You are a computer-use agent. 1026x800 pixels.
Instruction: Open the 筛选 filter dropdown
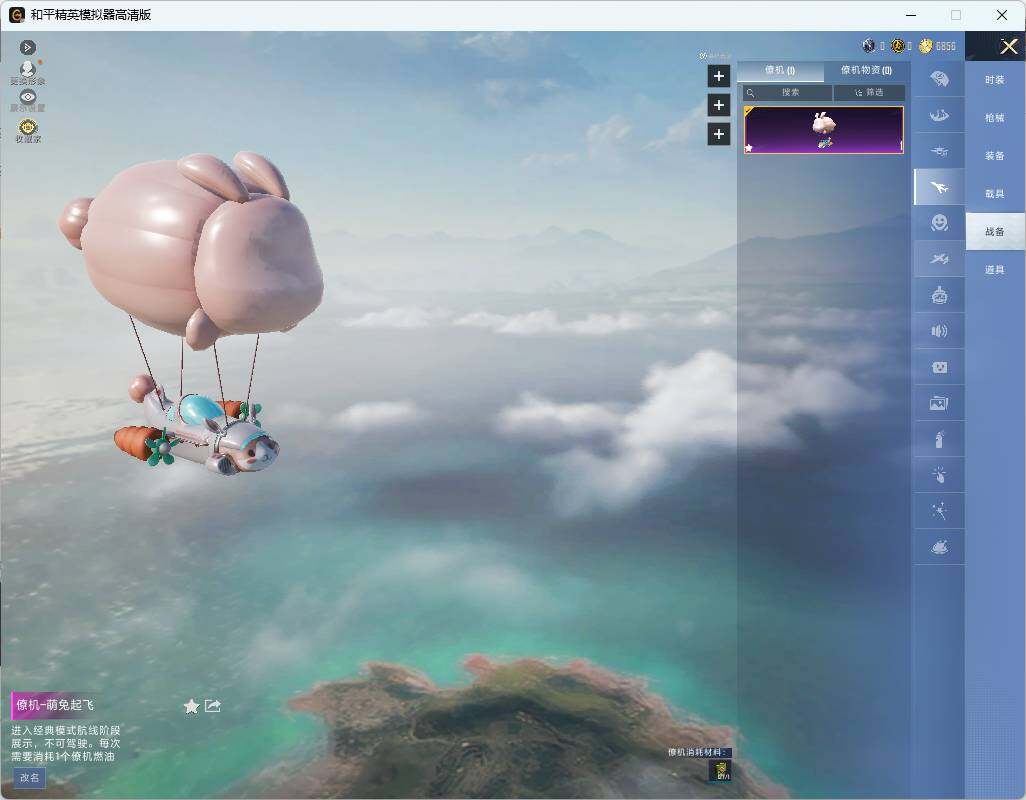click(x=869, y=93)
